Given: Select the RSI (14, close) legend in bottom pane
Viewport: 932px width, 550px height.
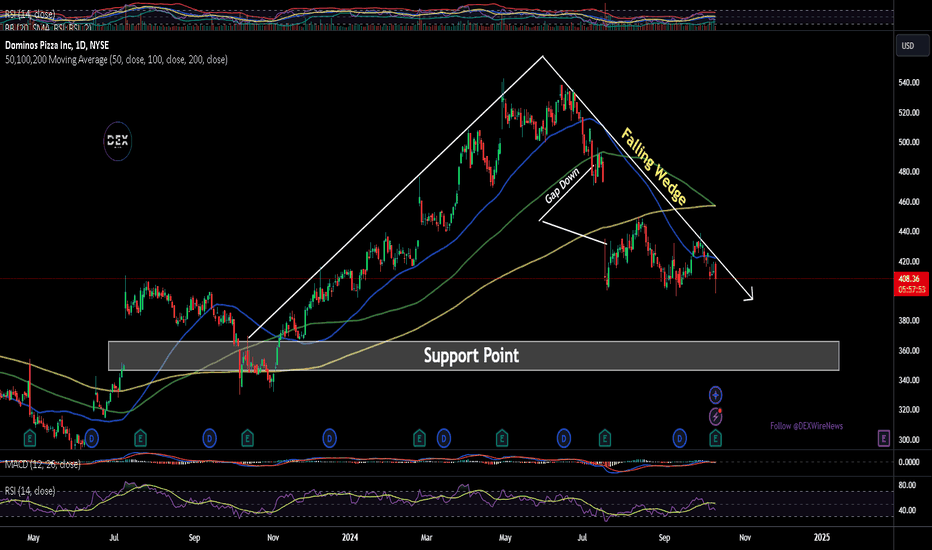Looking at the screenshot, I should point(30,491).
